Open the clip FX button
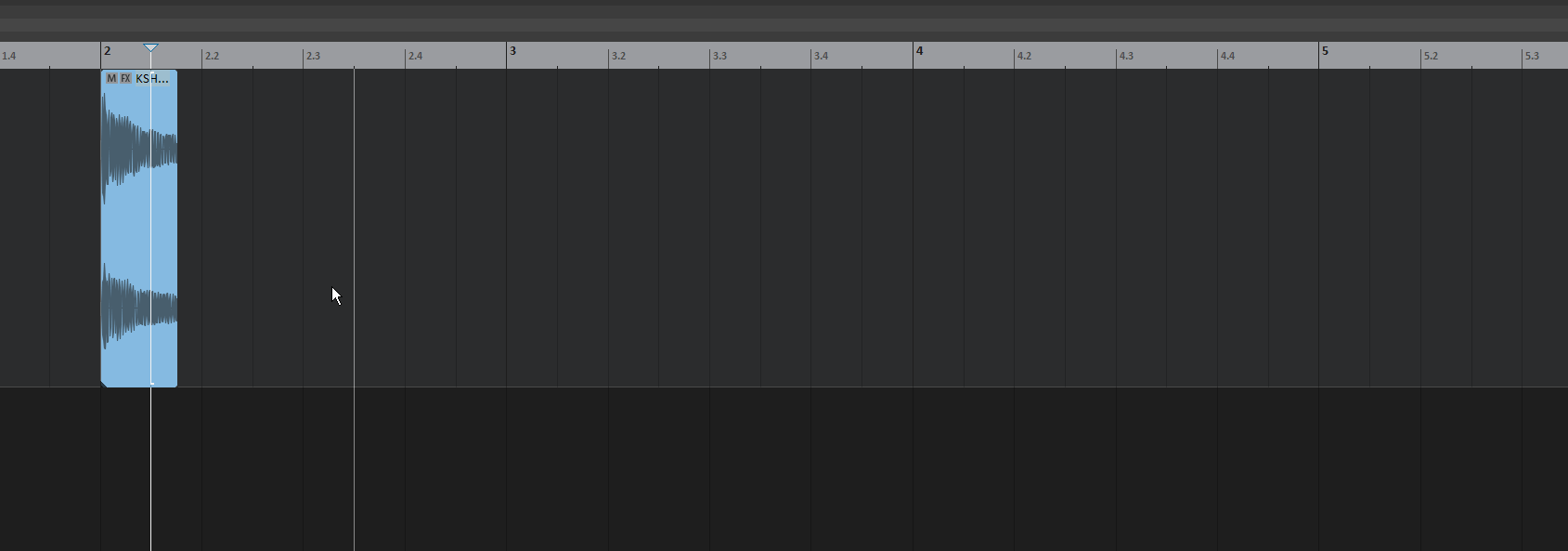The width and height of the screenshot is (1568, 551). pyautogui.click(x=125, y=79)
